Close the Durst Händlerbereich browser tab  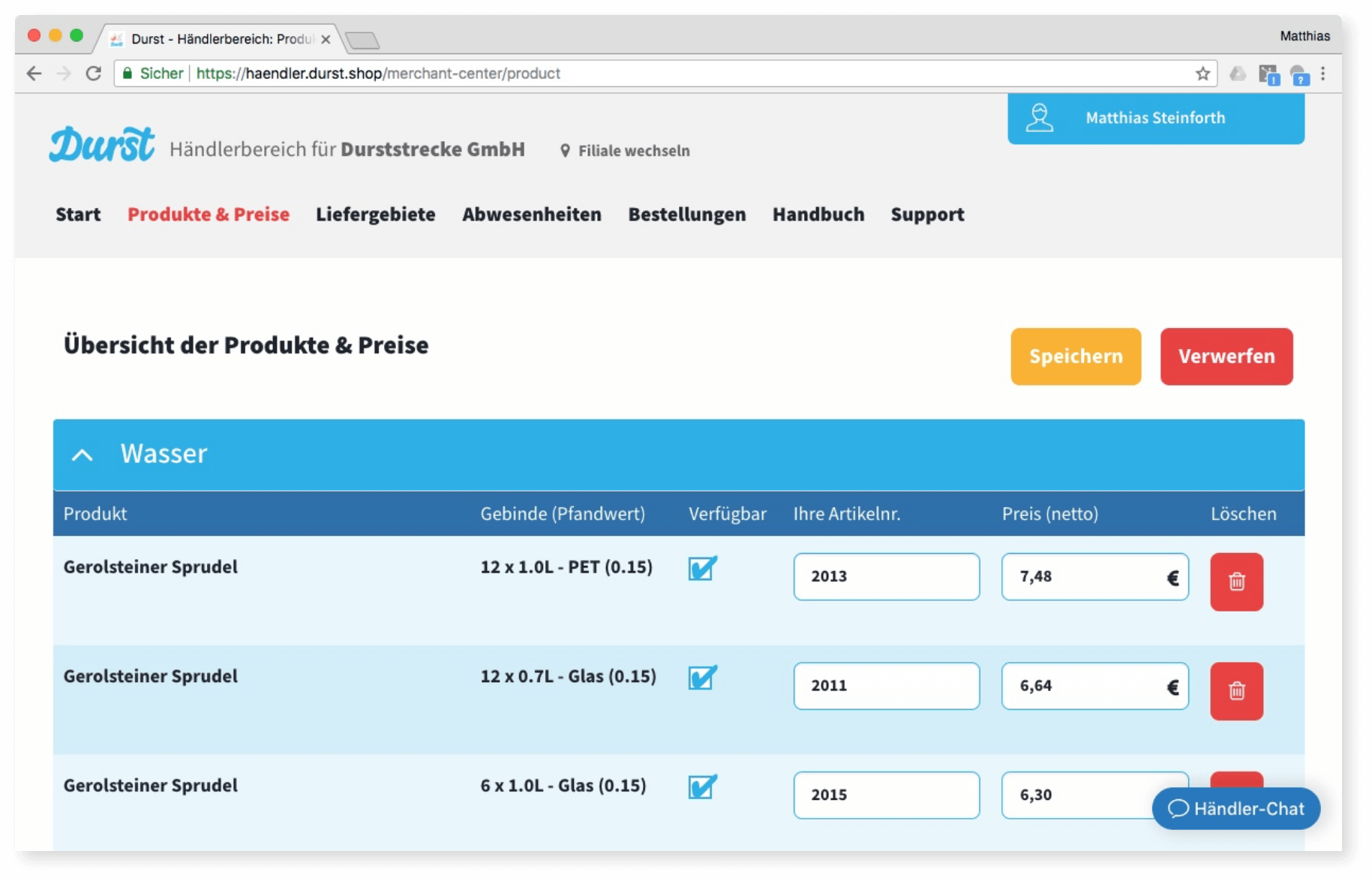click(x=326, y=39)
